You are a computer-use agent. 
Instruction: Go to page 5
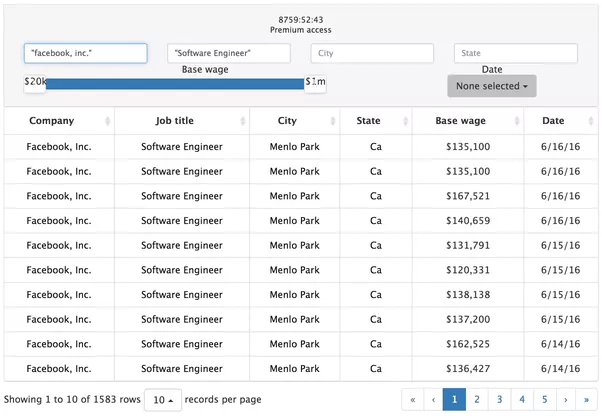click(545, 399)
